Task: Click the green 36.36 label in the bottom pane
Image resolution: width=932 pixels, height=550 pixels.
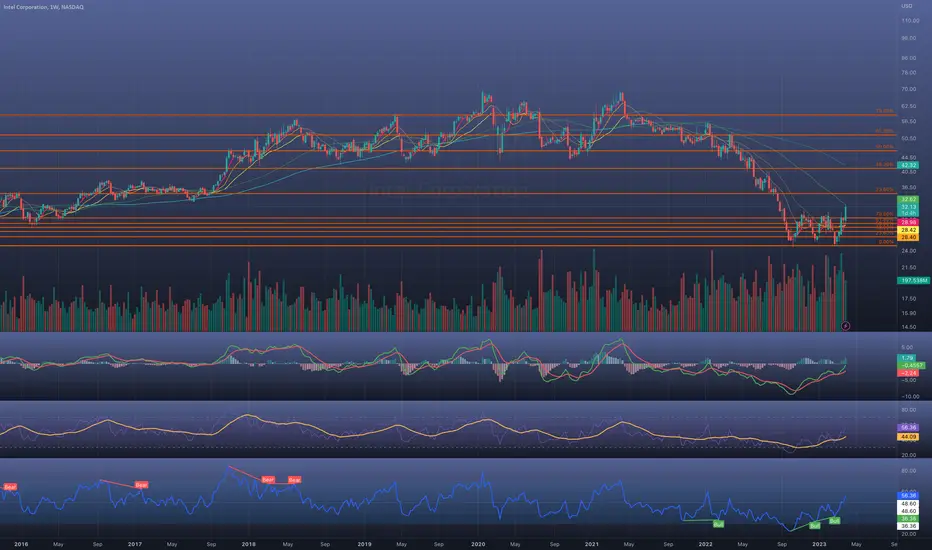Action: pos(908,519)
